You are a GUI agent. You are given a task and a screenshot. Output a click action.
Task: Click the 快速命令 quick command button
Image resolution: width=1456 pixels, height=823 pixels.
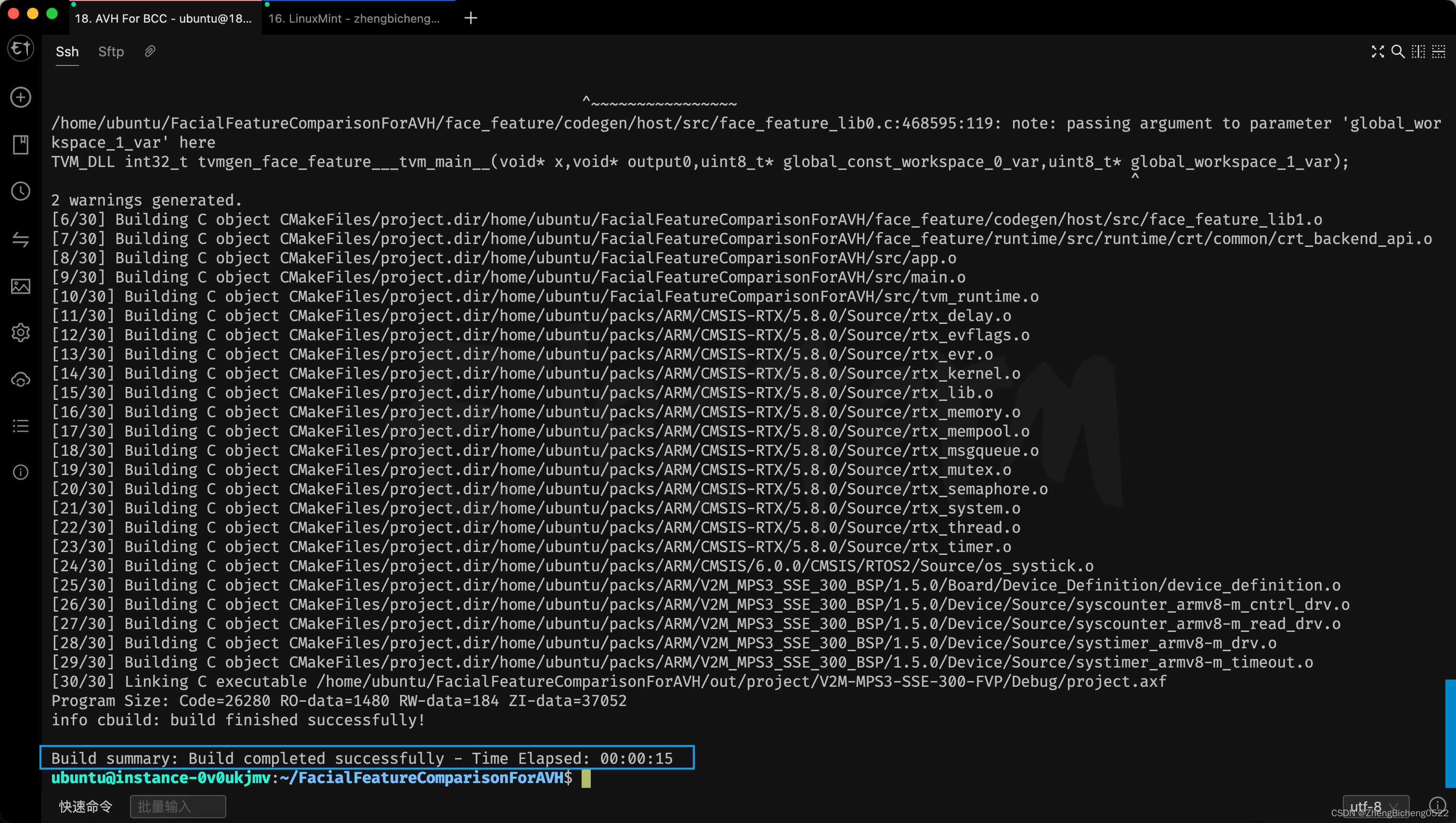[x=86, y=806]
